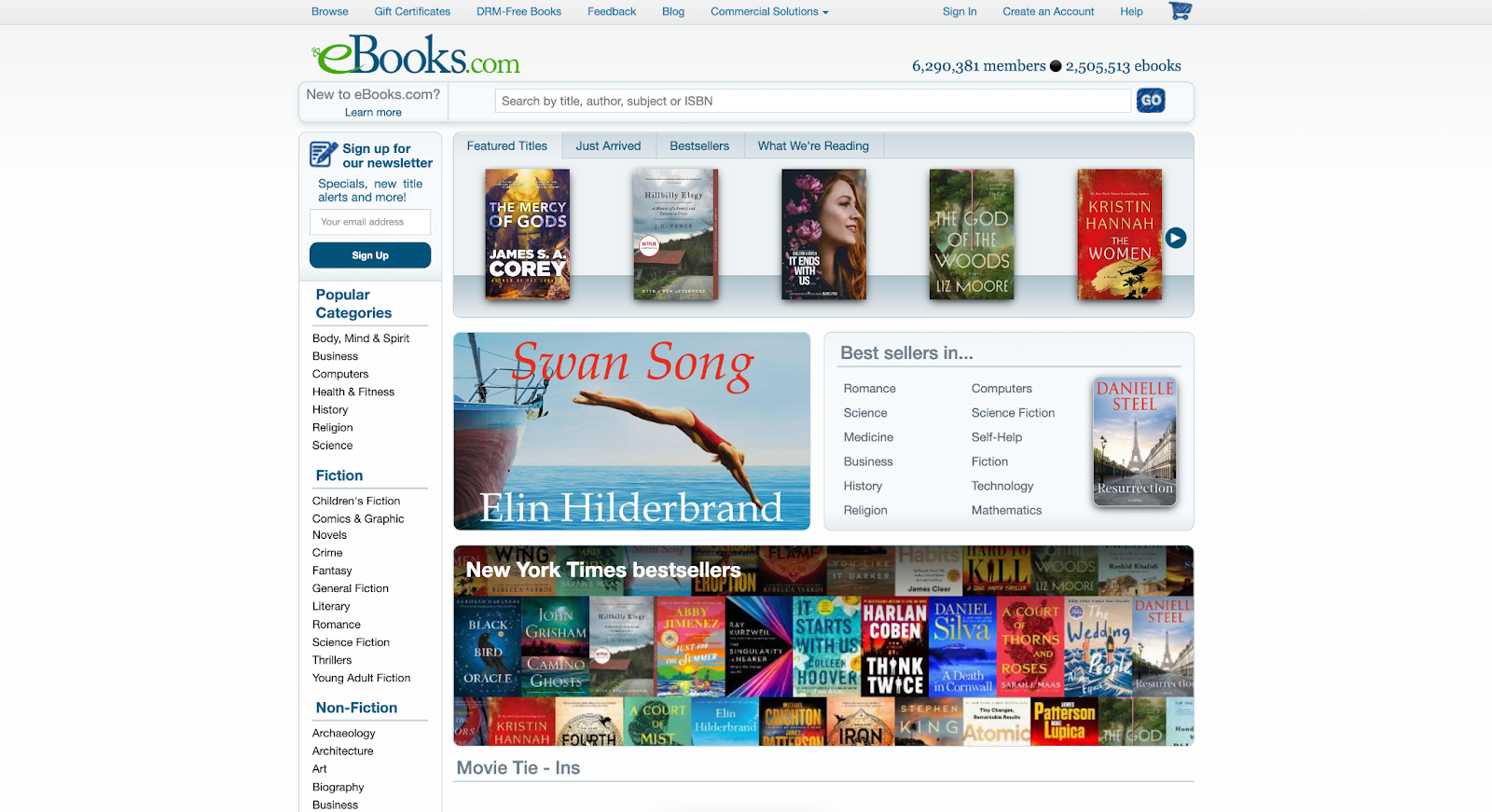1492x812 pixels.
Task: Click the eBooks.com logo
Action: 416,55
